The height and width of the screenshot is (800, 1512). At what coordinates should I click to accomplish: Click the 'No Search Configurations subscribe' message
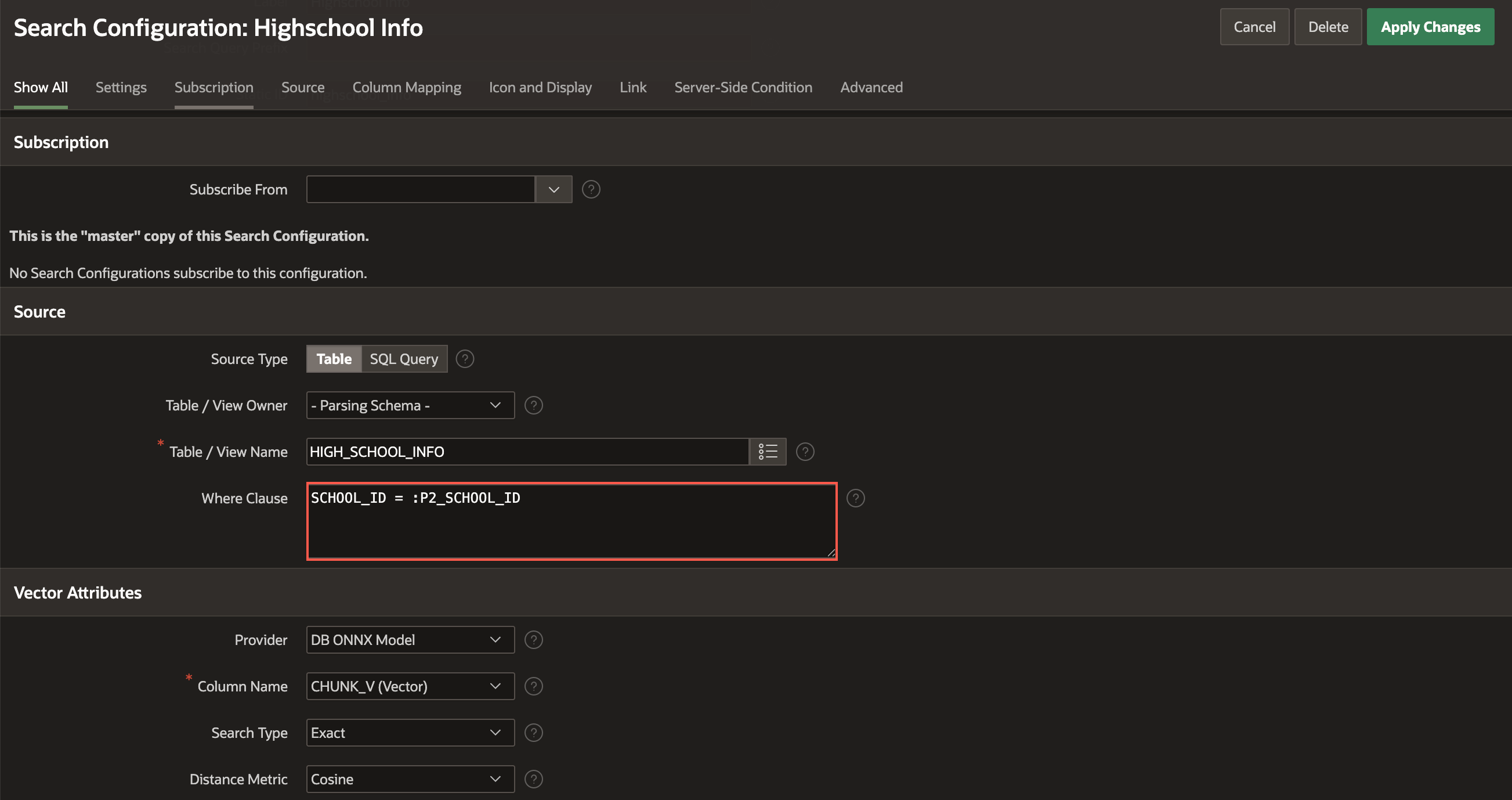(188, 272)
